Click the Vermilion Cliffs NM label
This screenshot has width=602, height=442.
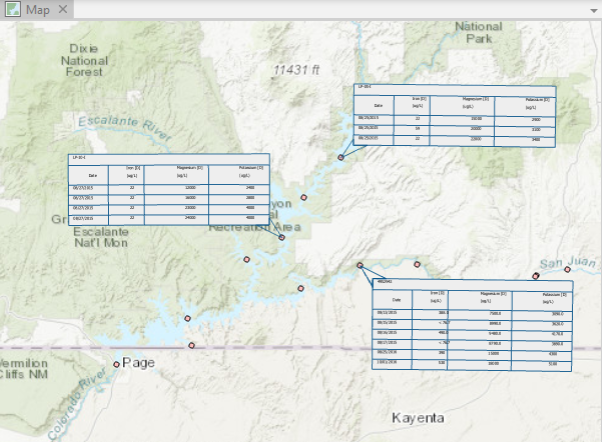tap(24, 369)
